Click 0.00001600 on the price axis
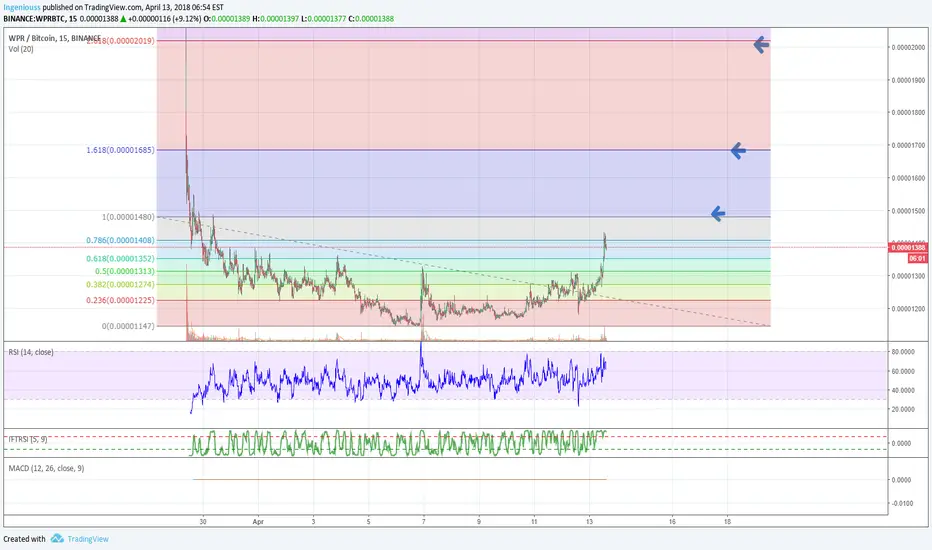This screenshot has height=550, width=932. [x=908, y=178]
